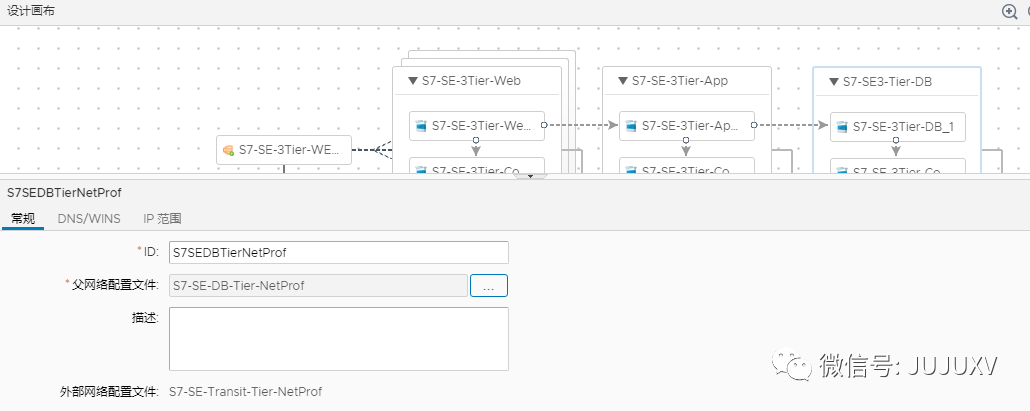The height and width of the screenshot is (411, 1030).
Task: Open the IP 范围 tab
Action: (162, 218)
